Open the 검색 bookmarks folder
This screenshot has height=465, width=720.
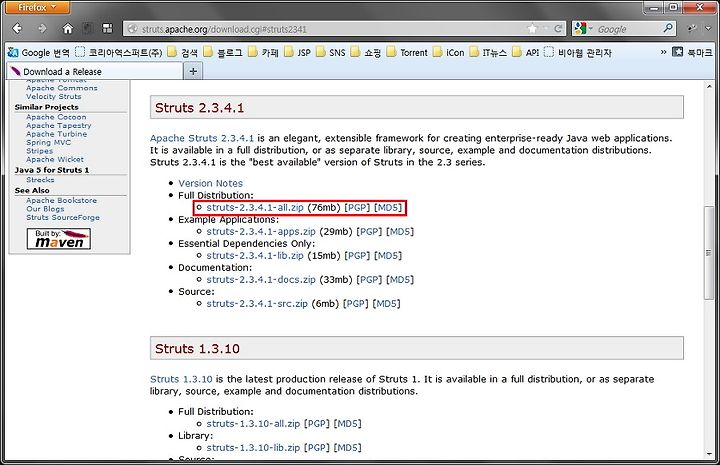pyautogui.click(x=182, y=52)
